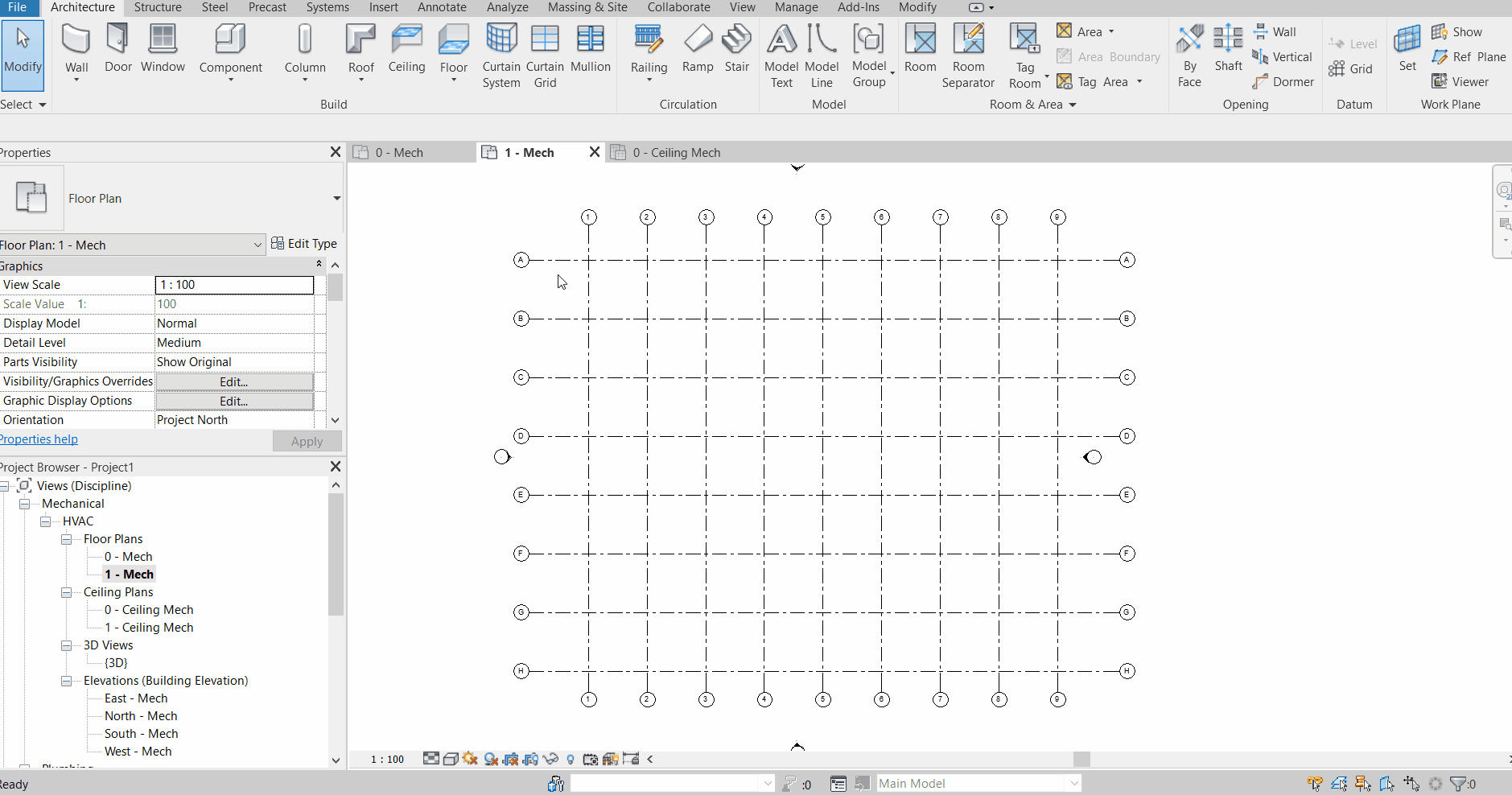Collapse the Floor Plans tree node

pos(67,539)
